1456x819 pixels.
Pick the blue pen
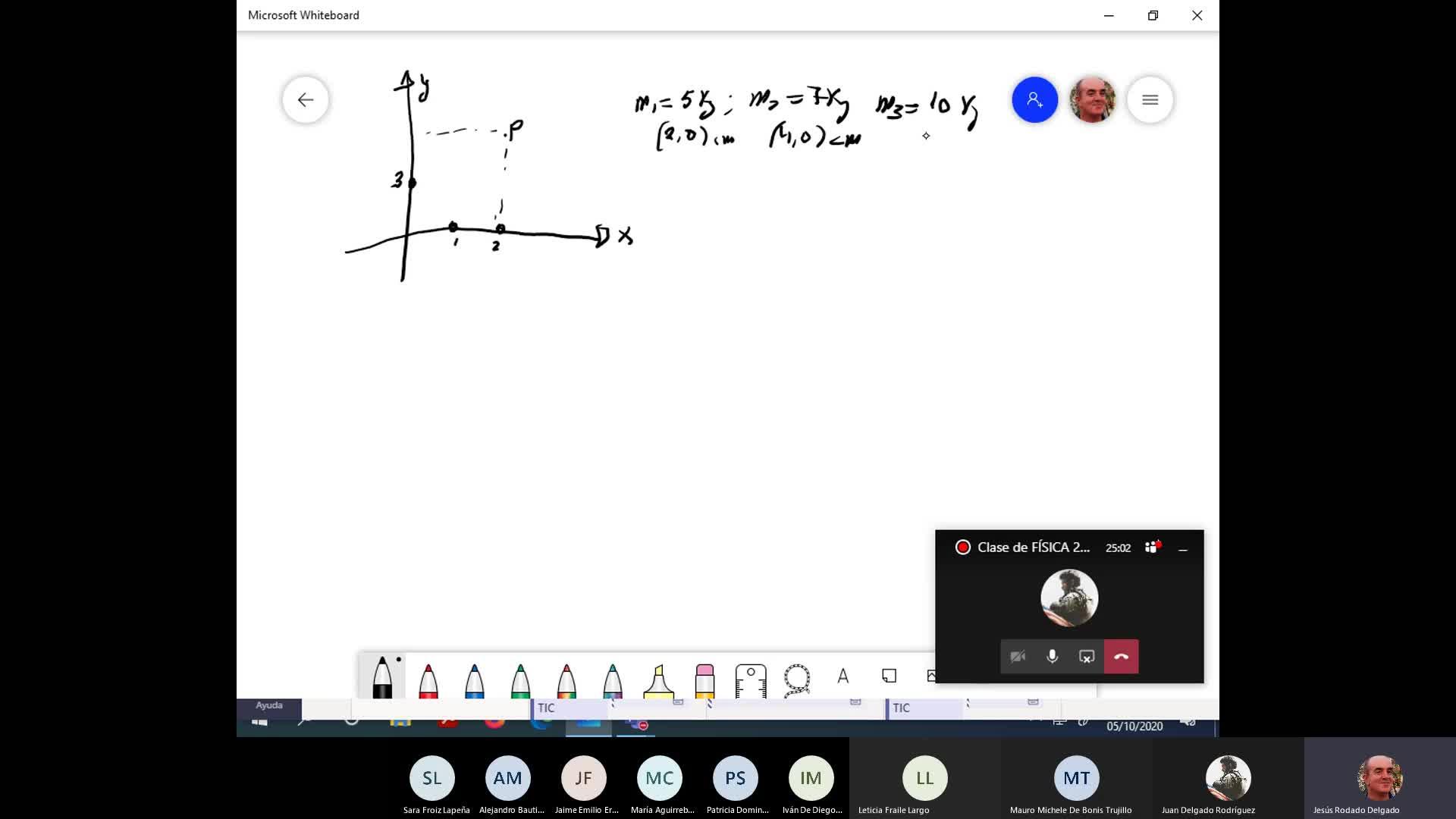(x=475, y=679)
